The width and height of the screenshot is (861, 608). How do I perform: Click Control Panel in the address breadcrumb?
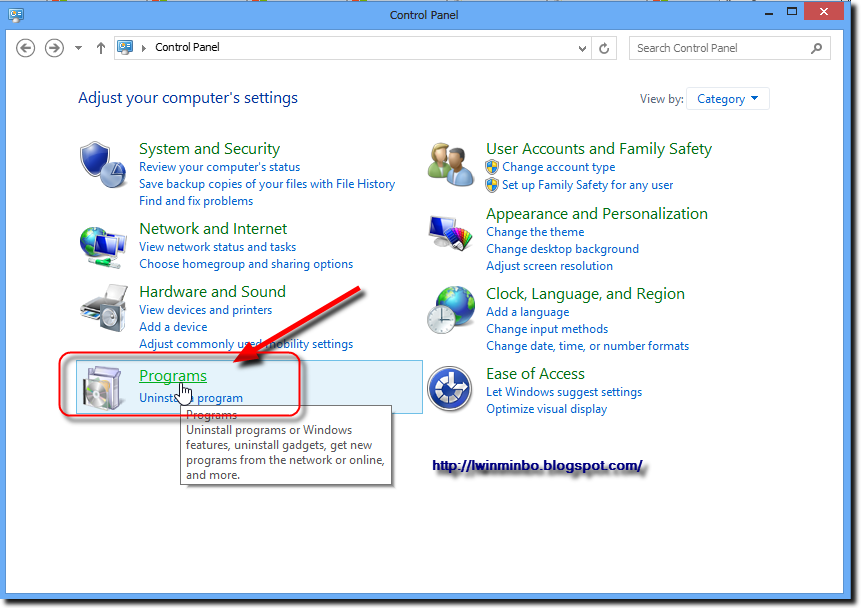(187, 47)
